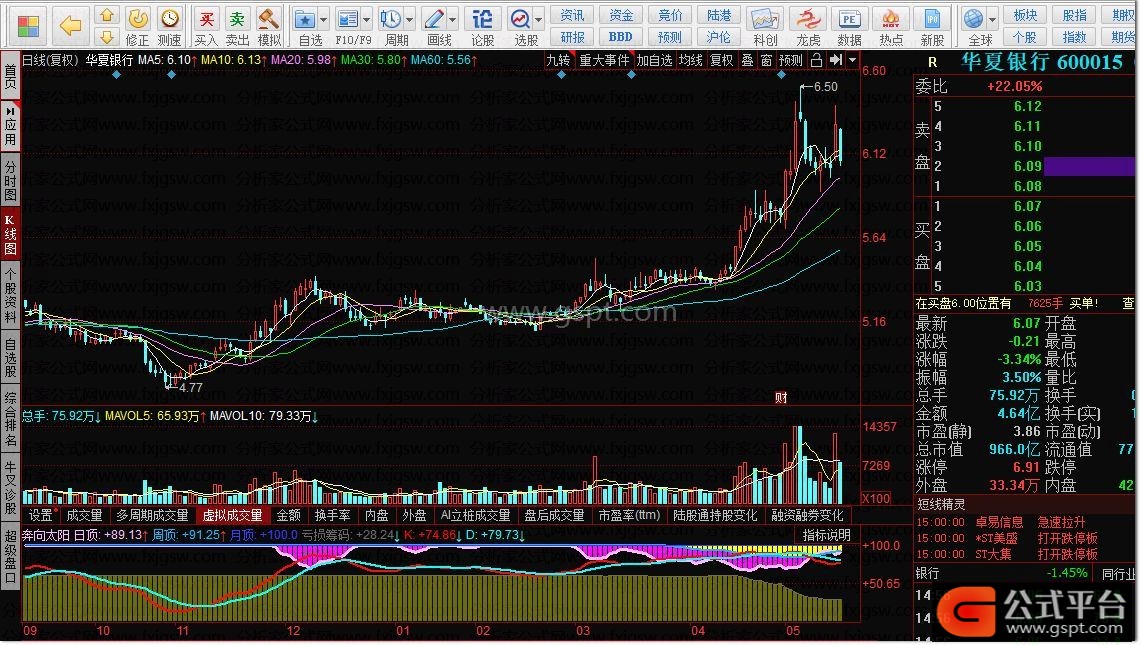This screenshot has width=1142, height=645.
Task: Click the *ST美盛 打开跌停板 alert
Action: coord(1007,538)
